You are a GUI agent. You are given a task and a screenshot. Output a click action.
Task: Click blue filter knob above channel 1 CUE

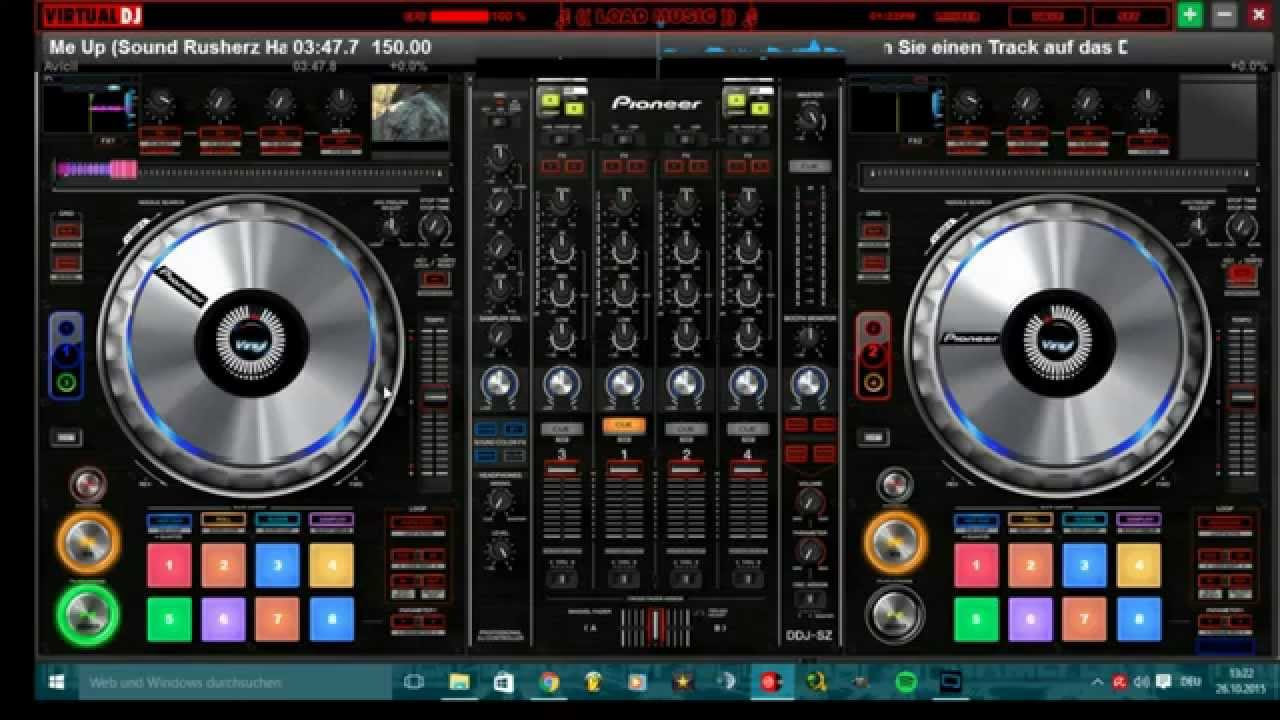[x=623, y=382]
